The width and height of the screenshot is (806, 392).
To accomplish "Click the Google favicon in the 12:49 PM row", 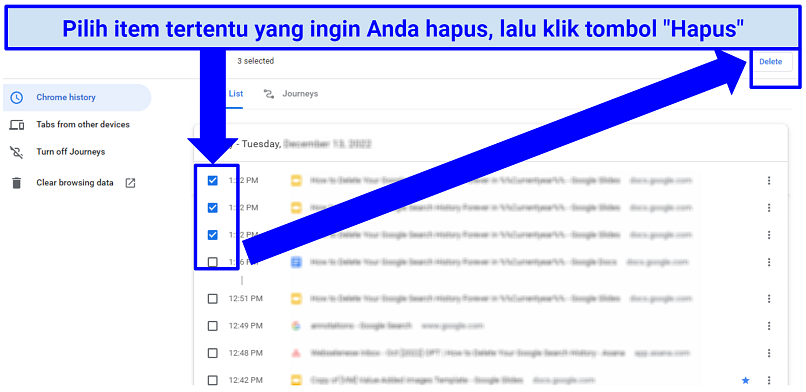I will (295, 326).
